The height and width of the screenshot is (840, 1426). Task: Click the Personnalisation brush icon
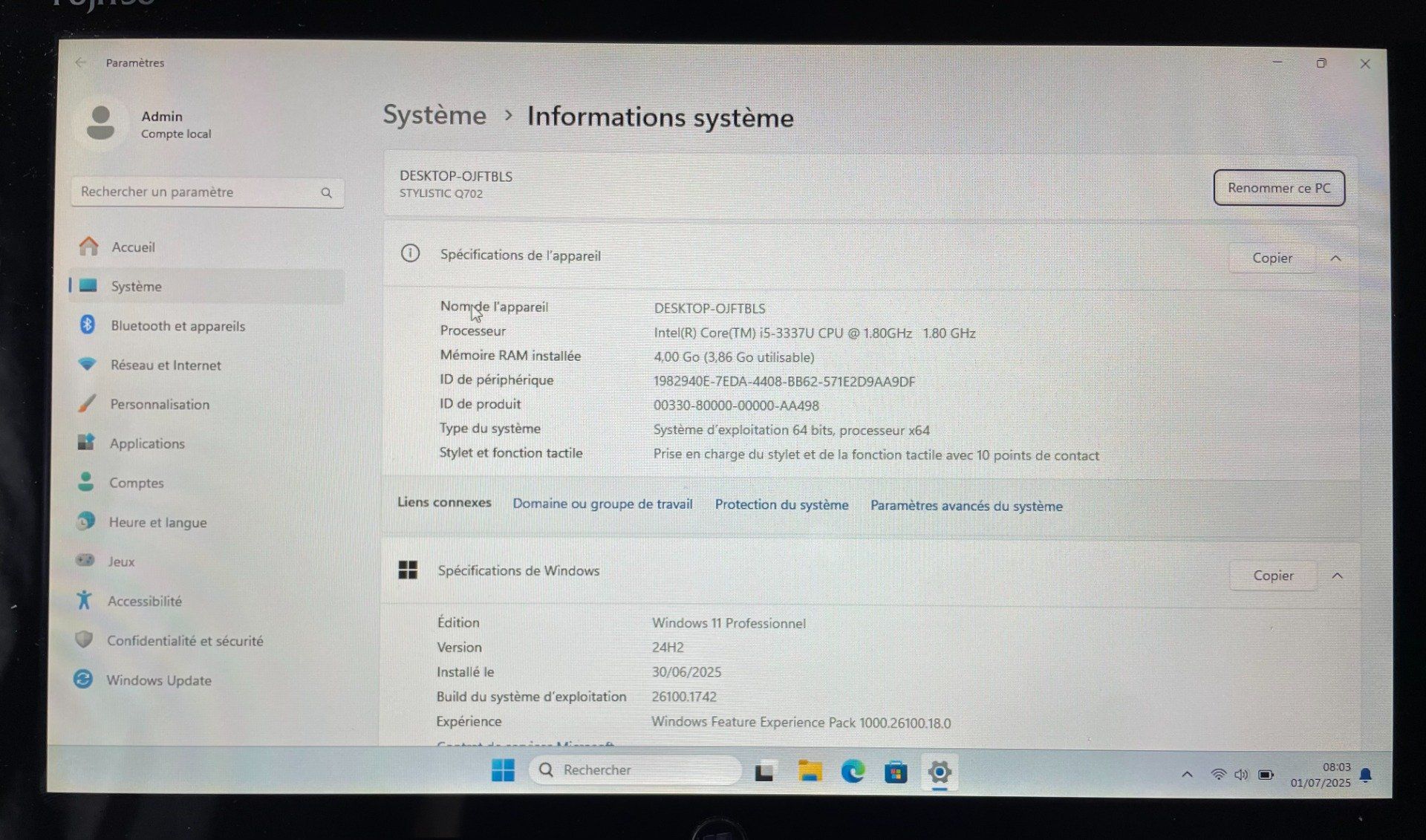coord(87,403)
